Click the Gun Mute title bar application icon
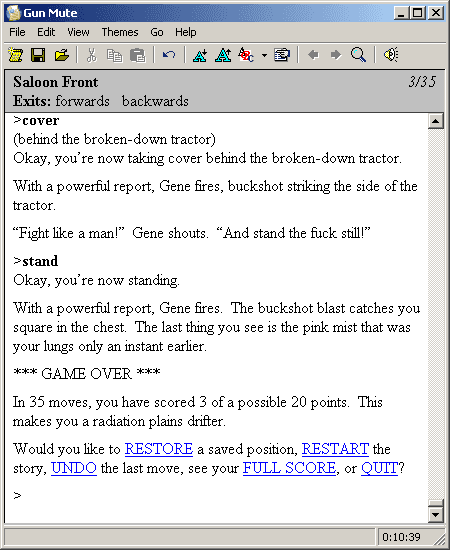 (x=13, y=13)
